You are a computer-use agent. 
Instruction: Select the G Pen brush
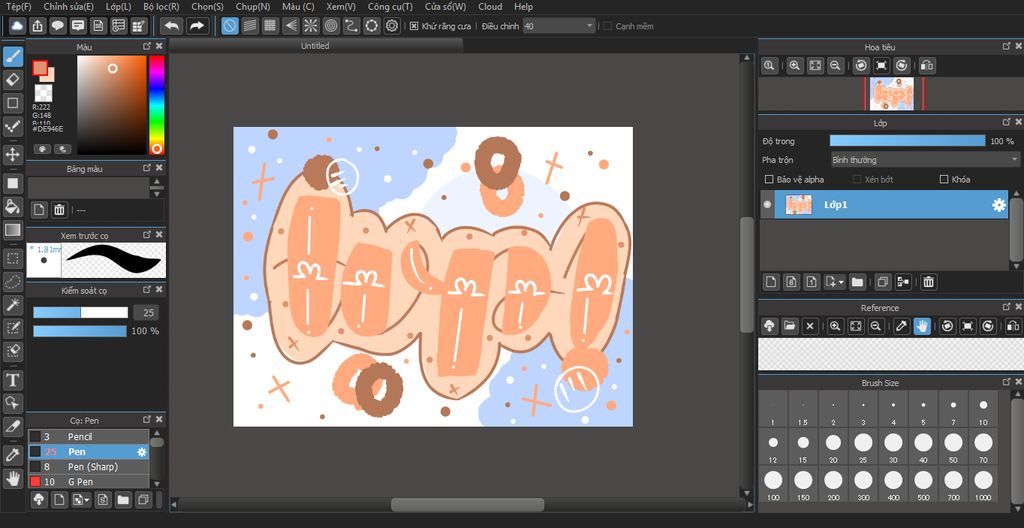point(88,482)
